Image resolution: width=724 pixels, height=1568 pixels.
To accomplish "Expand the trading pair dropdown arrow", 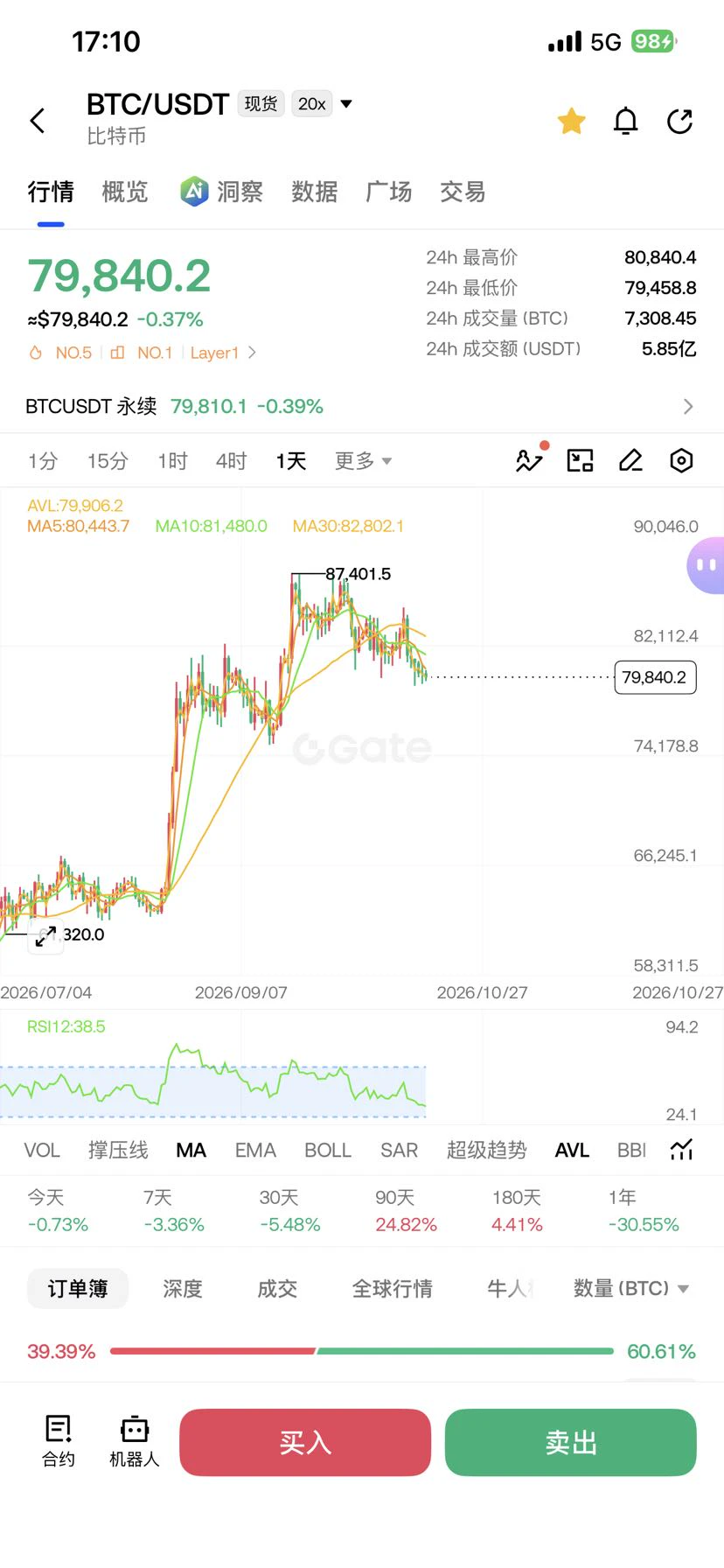I will tap(346, 104).
